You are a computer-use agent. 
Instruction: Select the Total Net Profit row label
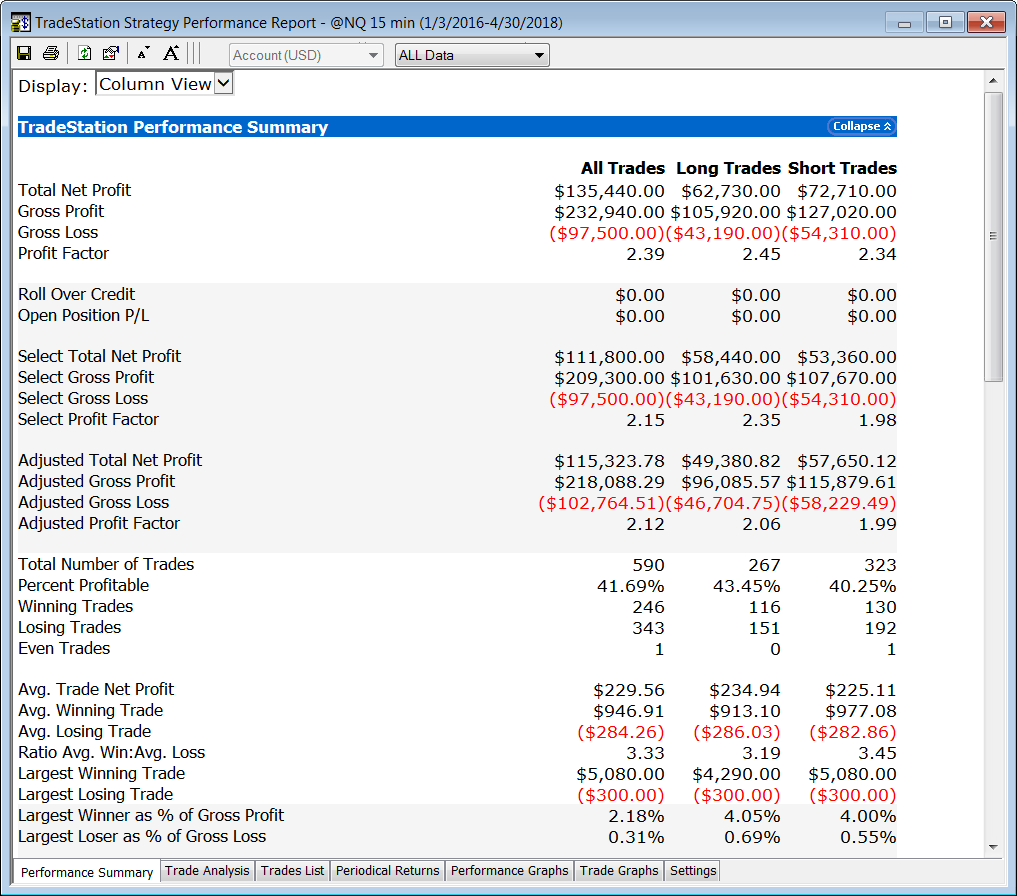click(75, 190)
